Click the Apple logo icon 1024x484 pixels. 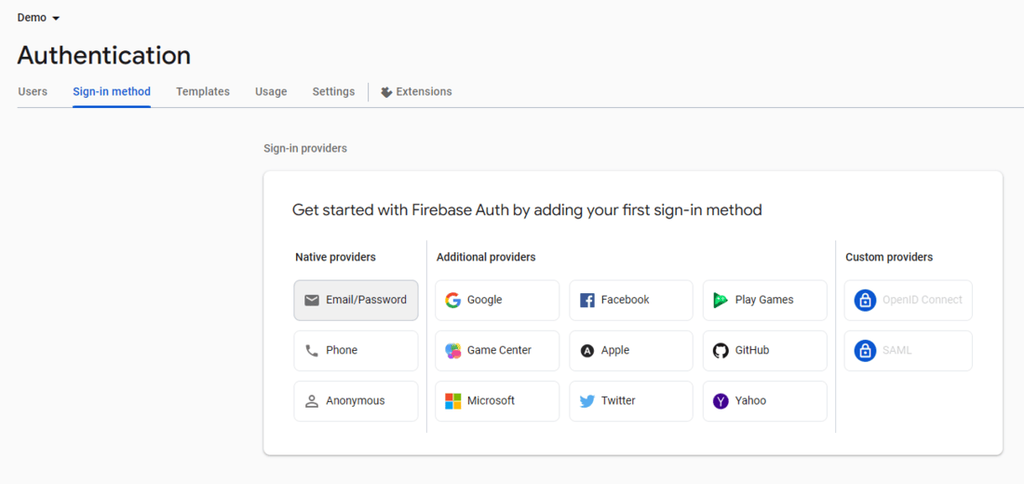click(x=587, y=351)
